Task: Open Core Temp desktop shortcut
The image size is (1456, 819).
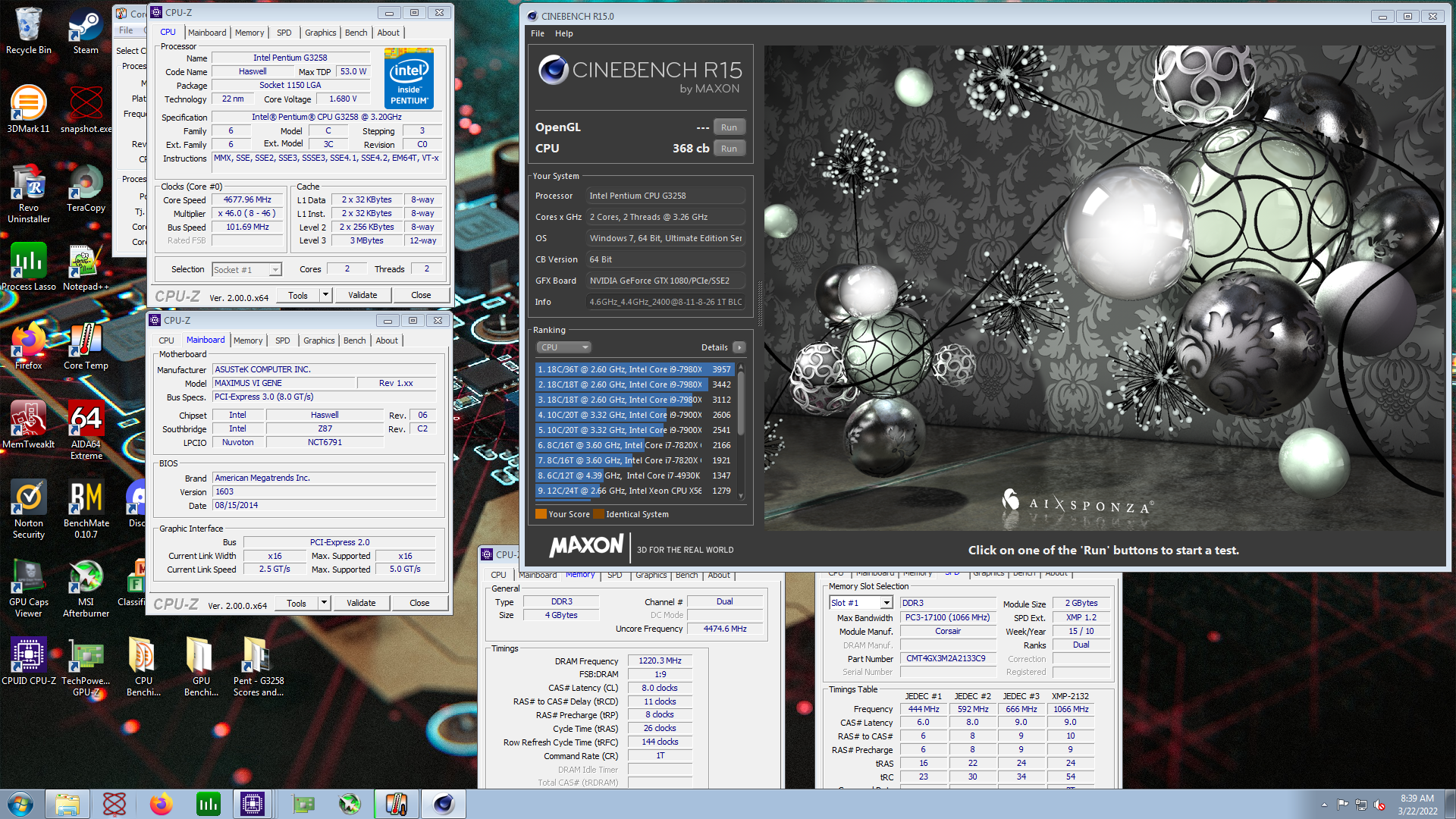Action: point(86,346)
